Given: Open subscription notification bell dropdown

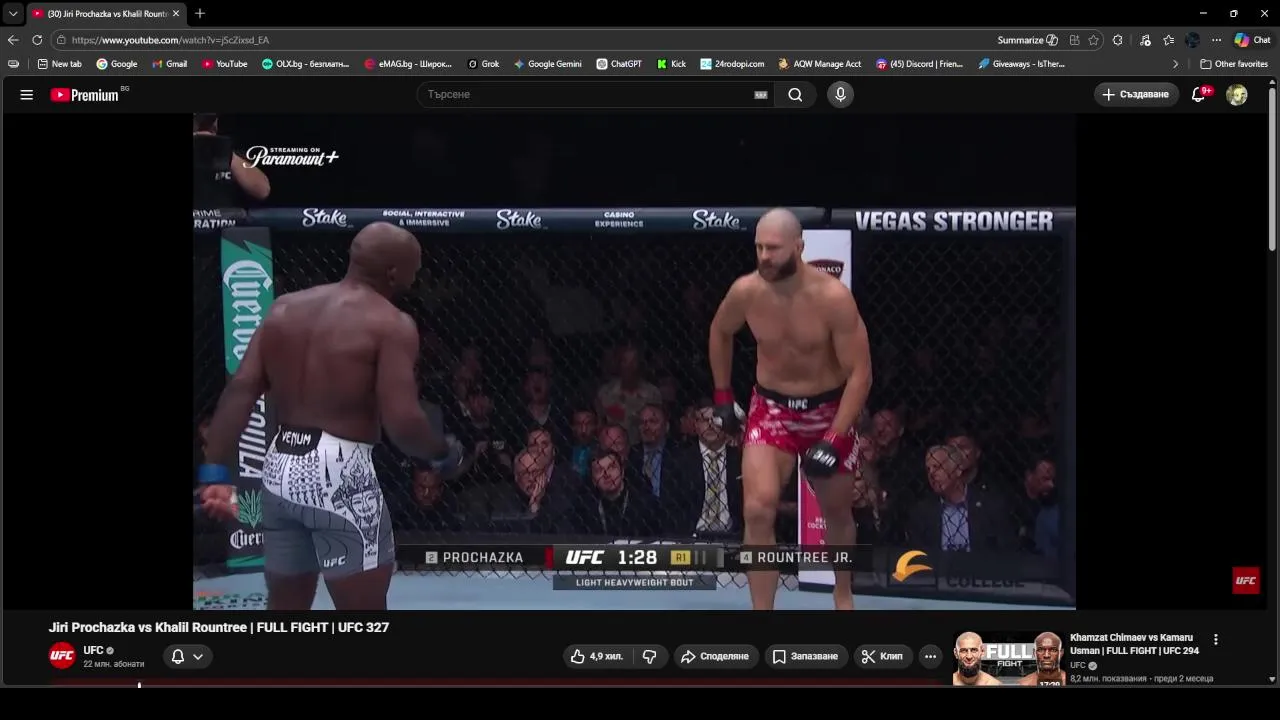Looking at the screenshot, I should [x=187, y=657].
